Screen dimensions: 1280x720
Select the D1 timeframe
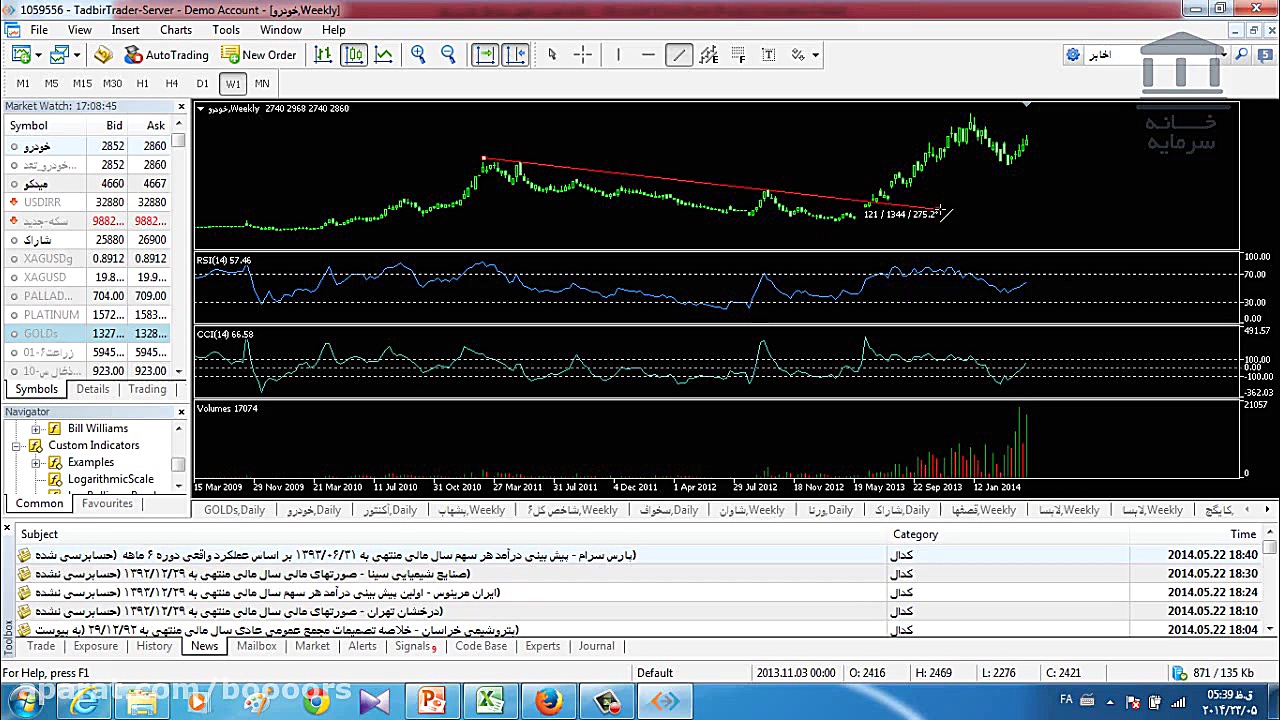coord(202,84)
